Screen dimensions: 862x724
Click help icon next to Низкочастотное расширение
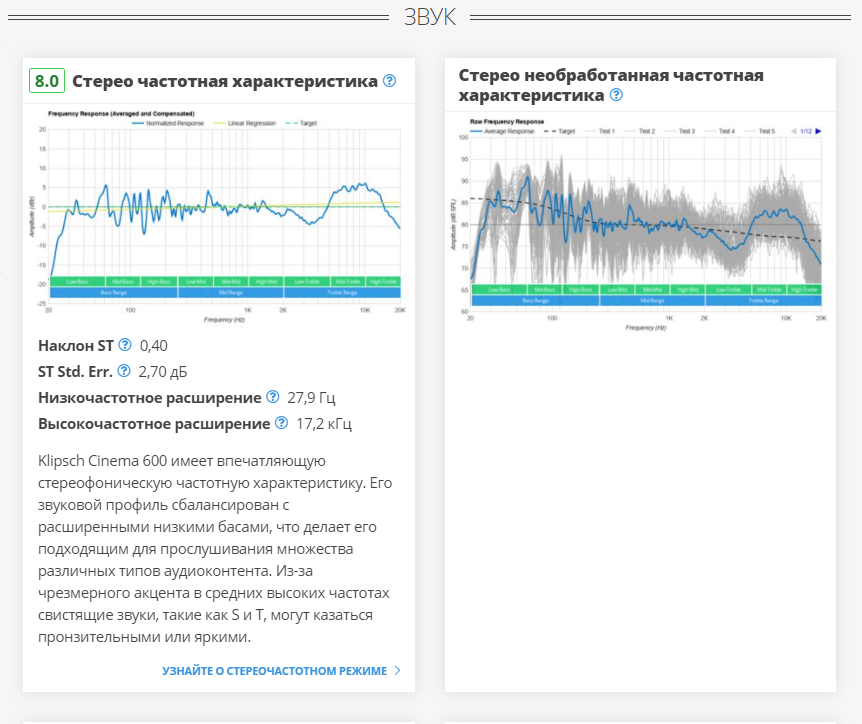(x=272, y=397)
